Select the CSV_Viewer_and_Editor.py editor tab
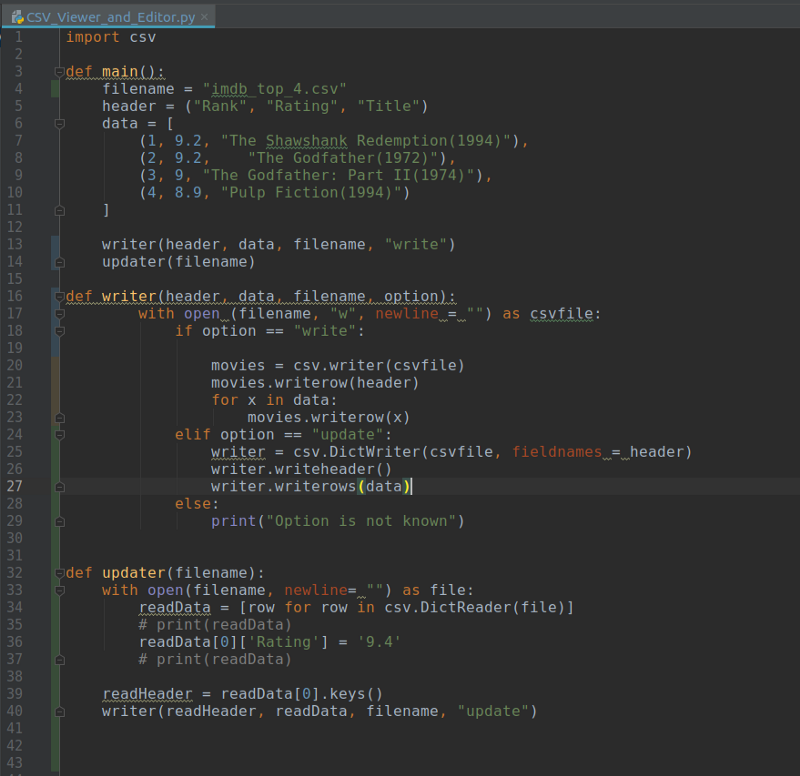The height and width of the screenshot is (776, 800). (x=108, y=17)
